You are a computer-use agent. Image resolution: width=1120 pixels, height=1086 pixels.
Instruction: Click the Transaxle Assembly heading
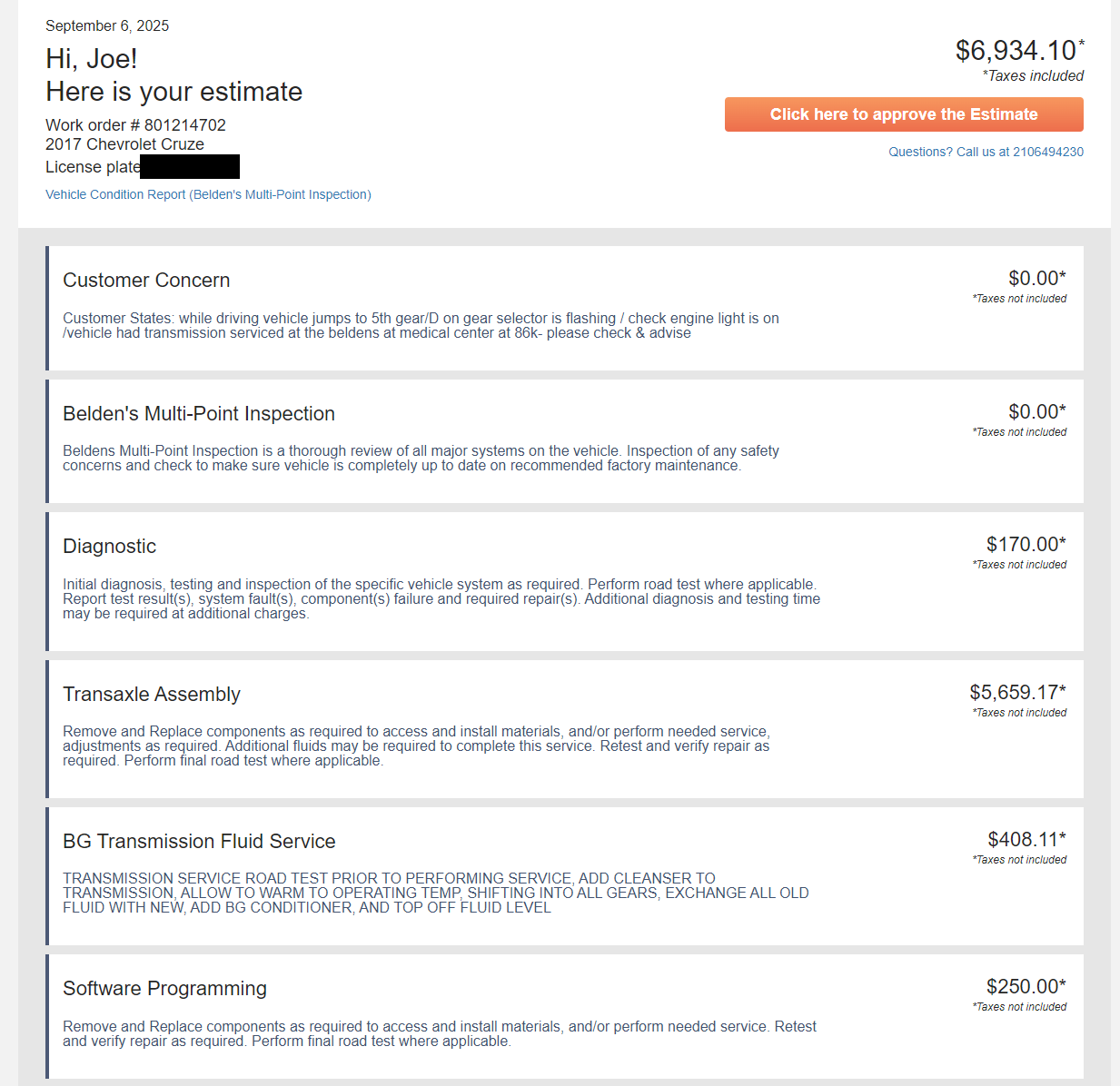tap(152, 695)
